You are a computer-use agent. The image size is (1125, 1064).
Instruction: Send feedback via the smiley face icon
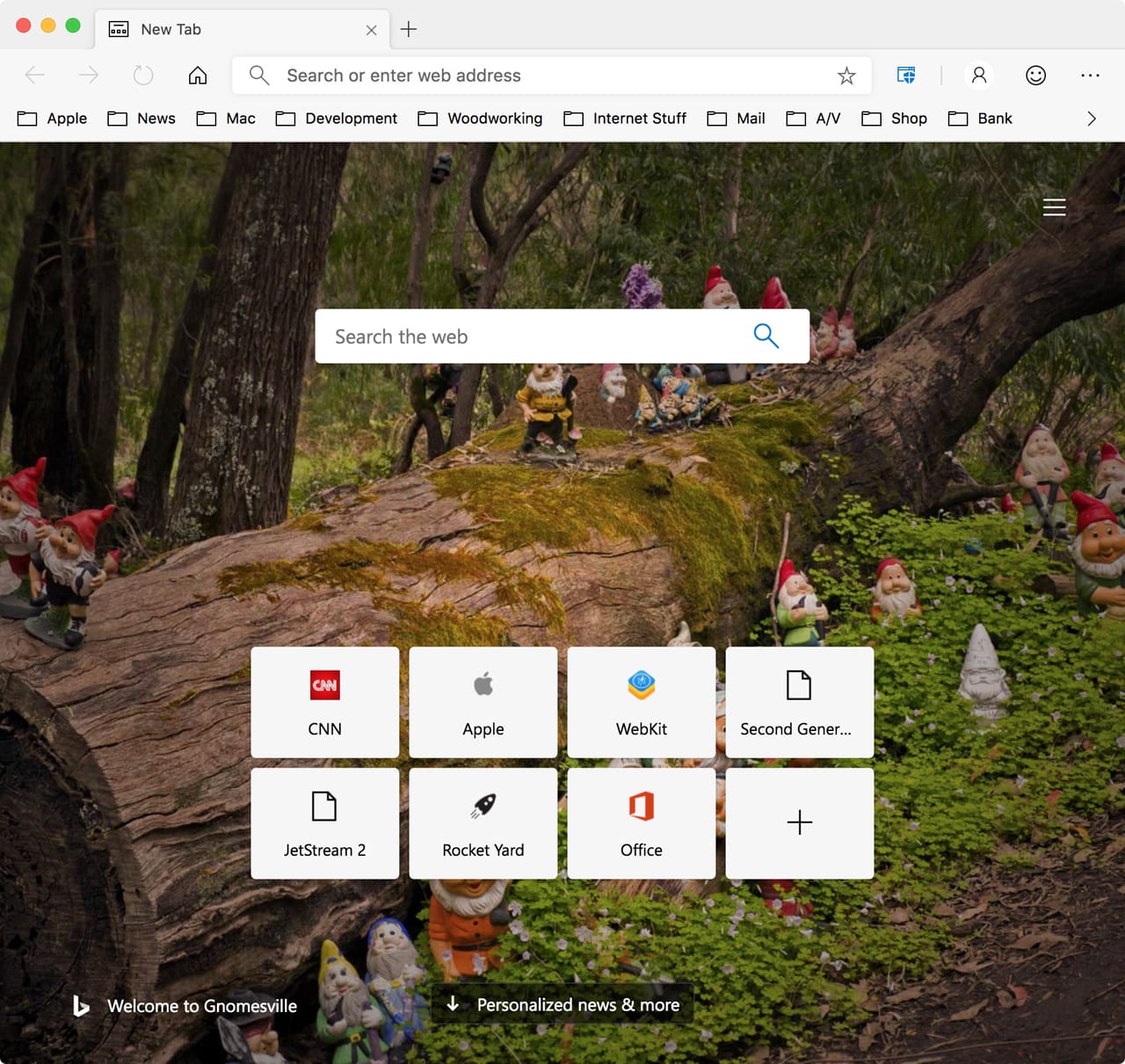tap(1036, 76)
